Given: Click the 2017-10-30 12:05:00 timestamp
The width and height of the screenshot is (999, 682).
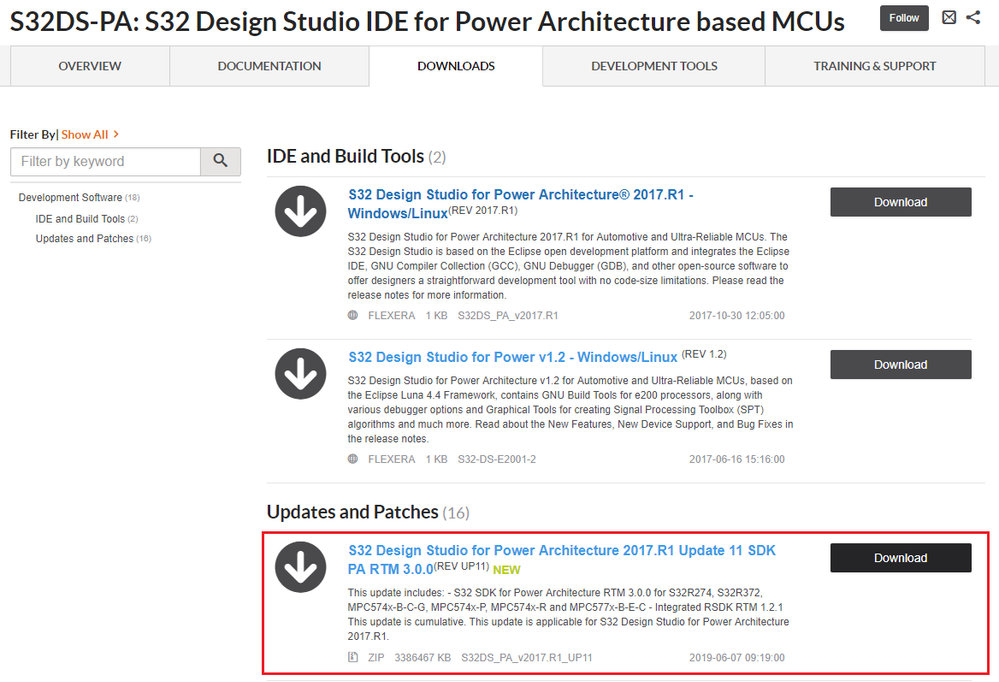Looking at the screenshot, I should pyautogui.click(x=737, y=316).
